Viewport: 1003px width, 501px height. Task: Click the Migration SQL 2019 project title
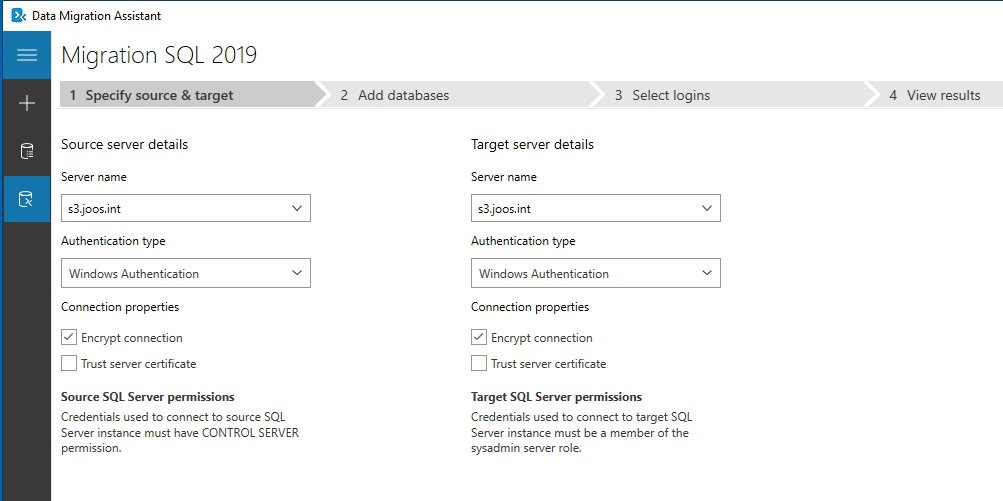point(159,55)
